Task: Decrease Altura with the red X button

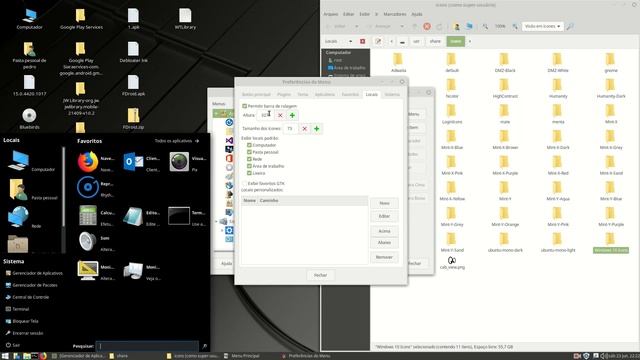Action: click(x=280, y=116)
